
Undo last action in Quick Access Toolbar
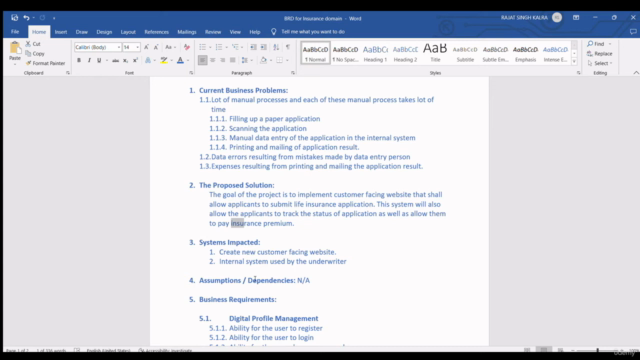26,18
